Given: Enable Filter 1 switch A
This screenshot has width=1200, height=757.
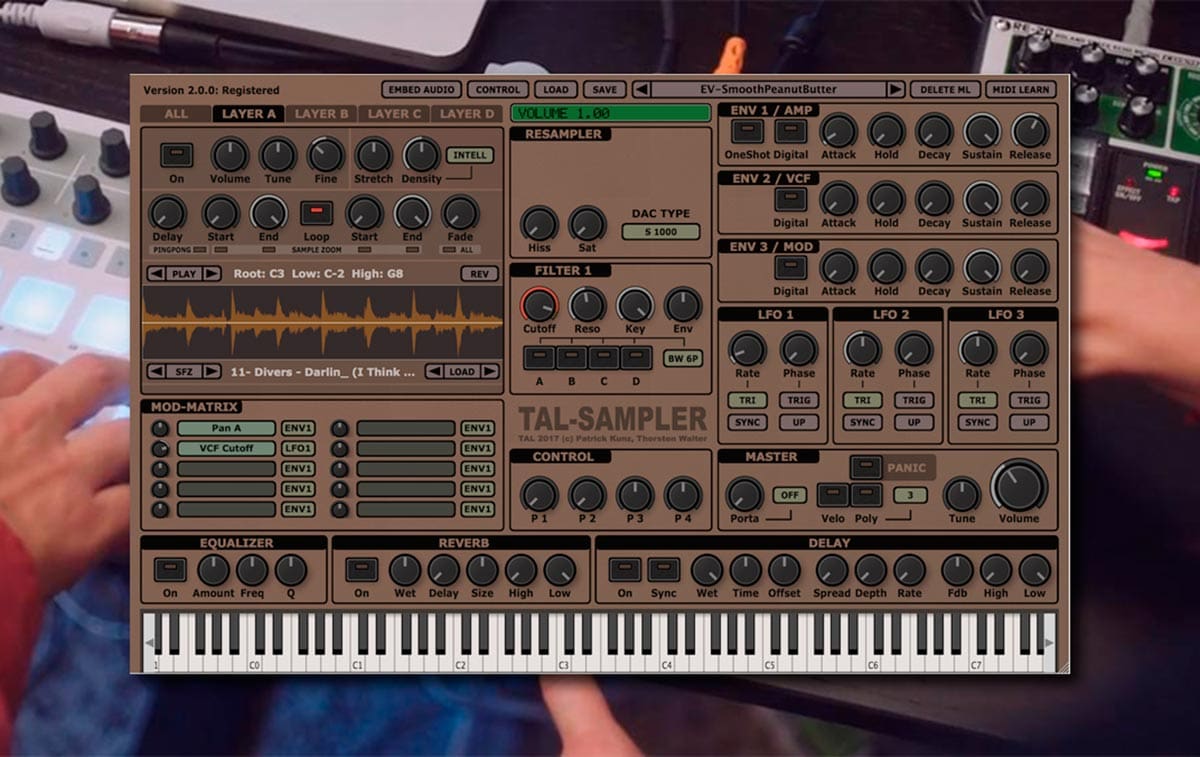Looking at the screenshot, I should 539,356.
